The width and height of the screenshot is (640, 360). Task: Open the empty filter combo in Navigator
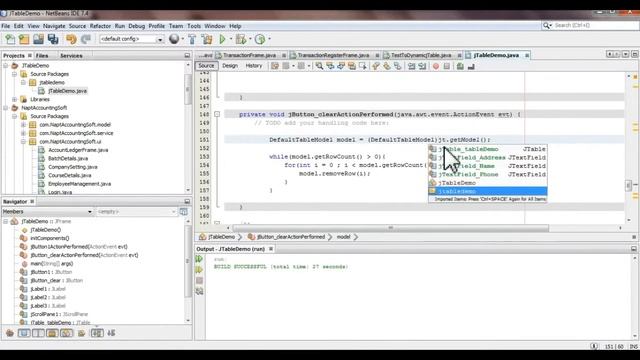(136, 211)
